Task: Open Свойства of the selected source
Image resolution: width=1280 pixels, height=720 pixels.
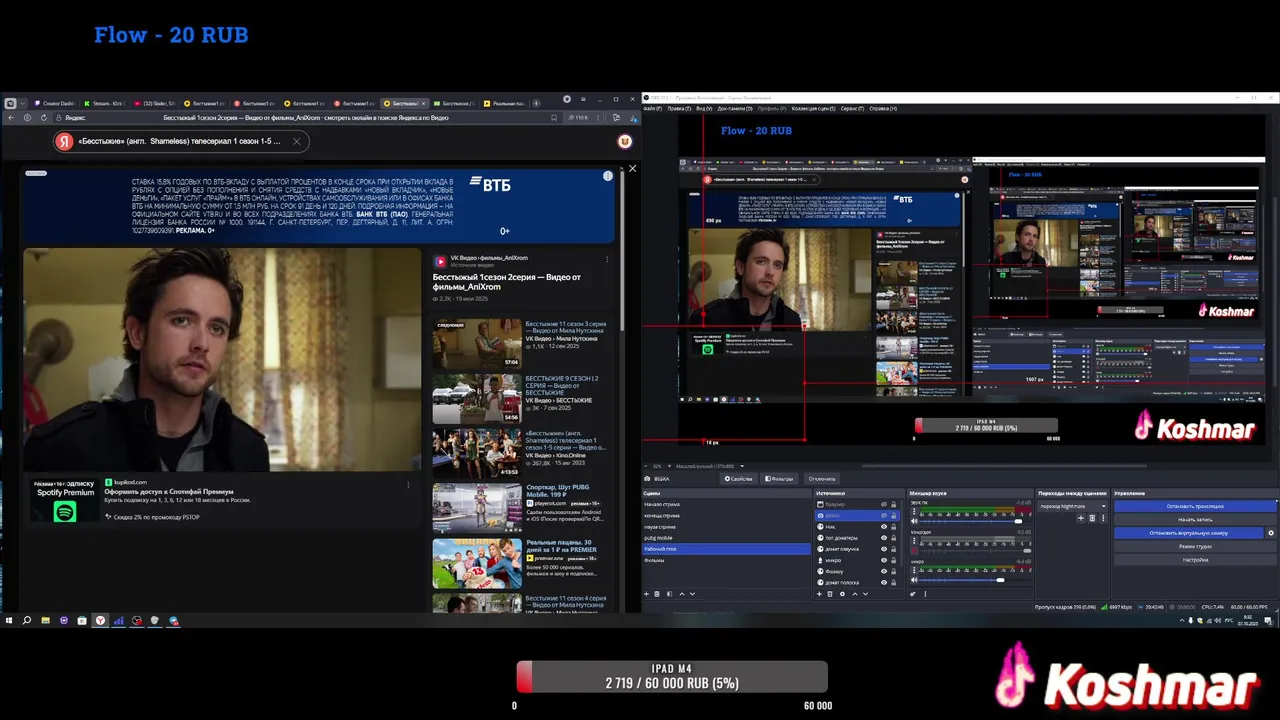Action: coord(741,479)
